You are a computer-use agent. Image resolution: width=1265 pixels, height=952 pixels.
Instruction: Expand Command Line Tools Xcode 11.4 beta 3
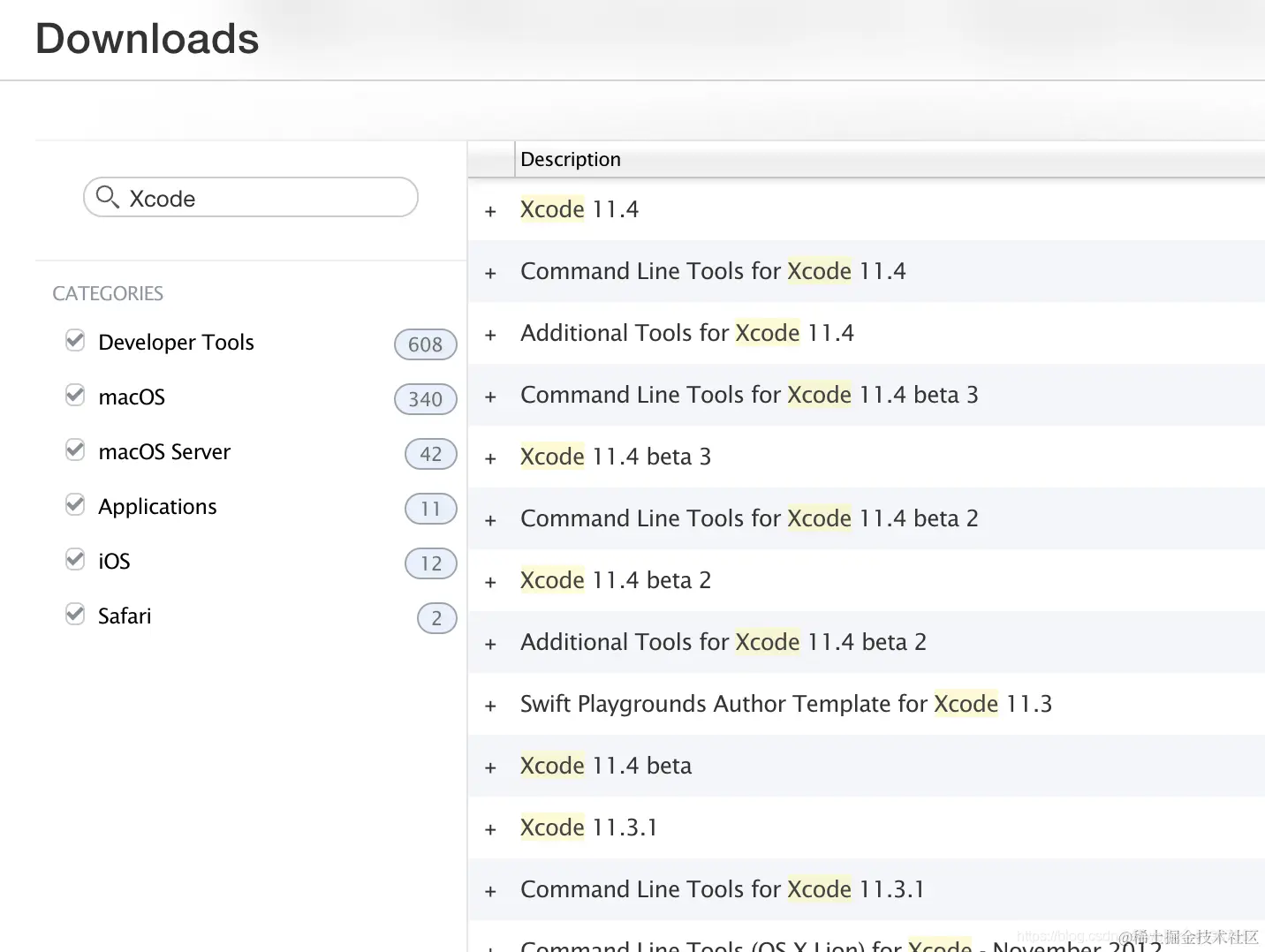pos(490,397)
